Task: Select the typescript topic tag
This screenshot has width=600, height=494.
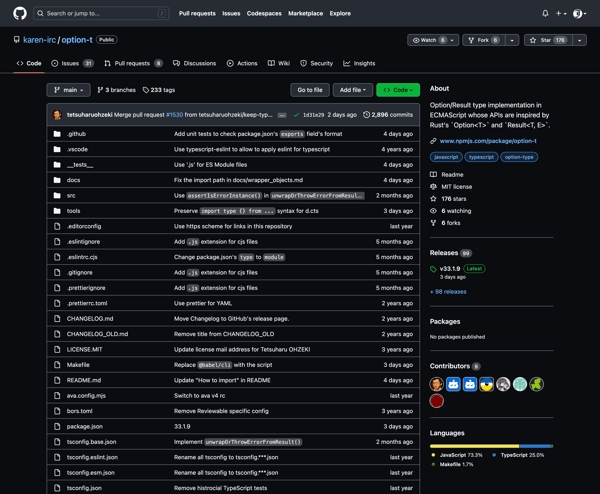Action: 481,157
